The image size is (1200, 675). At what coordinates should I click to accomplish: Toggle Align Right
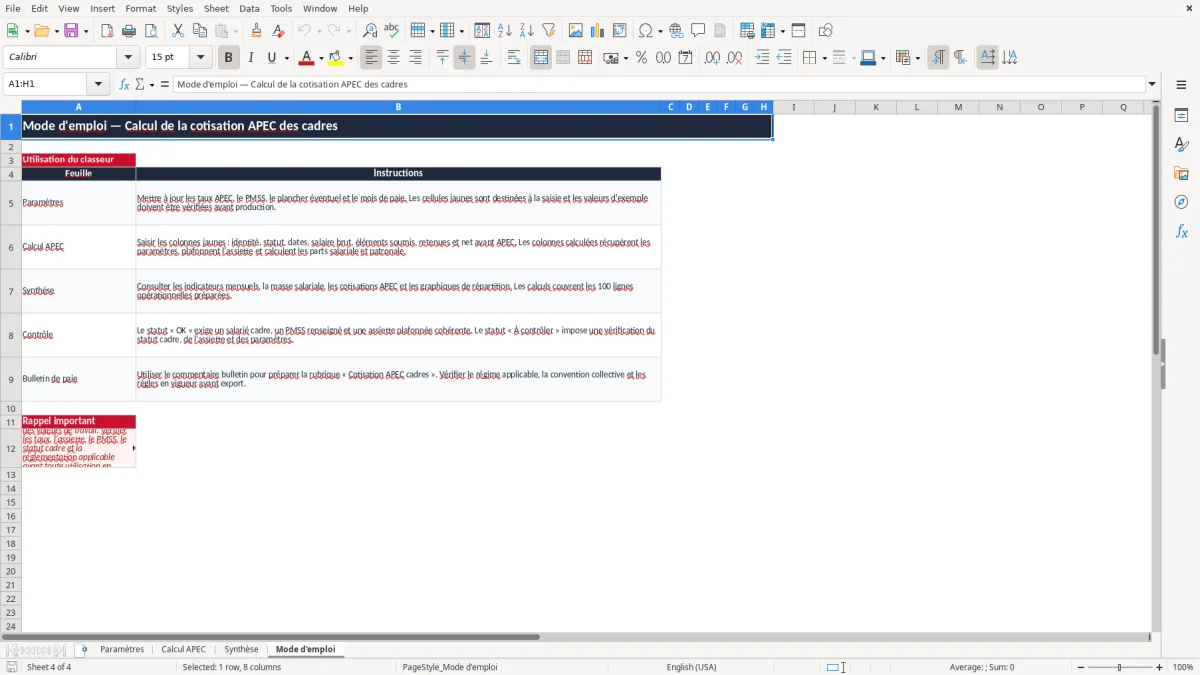click(x=416, y=58)
